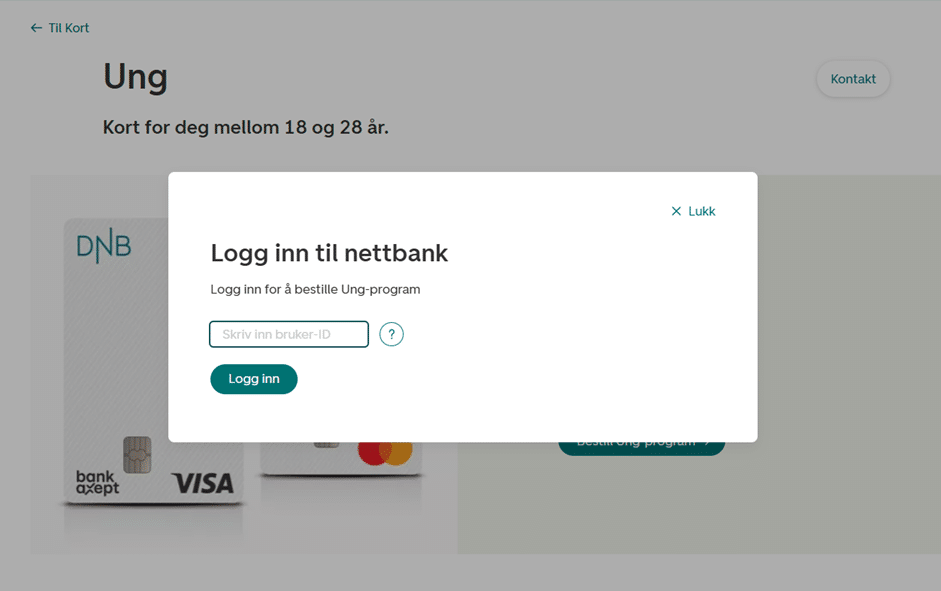Screen dimensions: 941x591
Task: Close the login dialog with Lukk
Action: coord(693,211)
